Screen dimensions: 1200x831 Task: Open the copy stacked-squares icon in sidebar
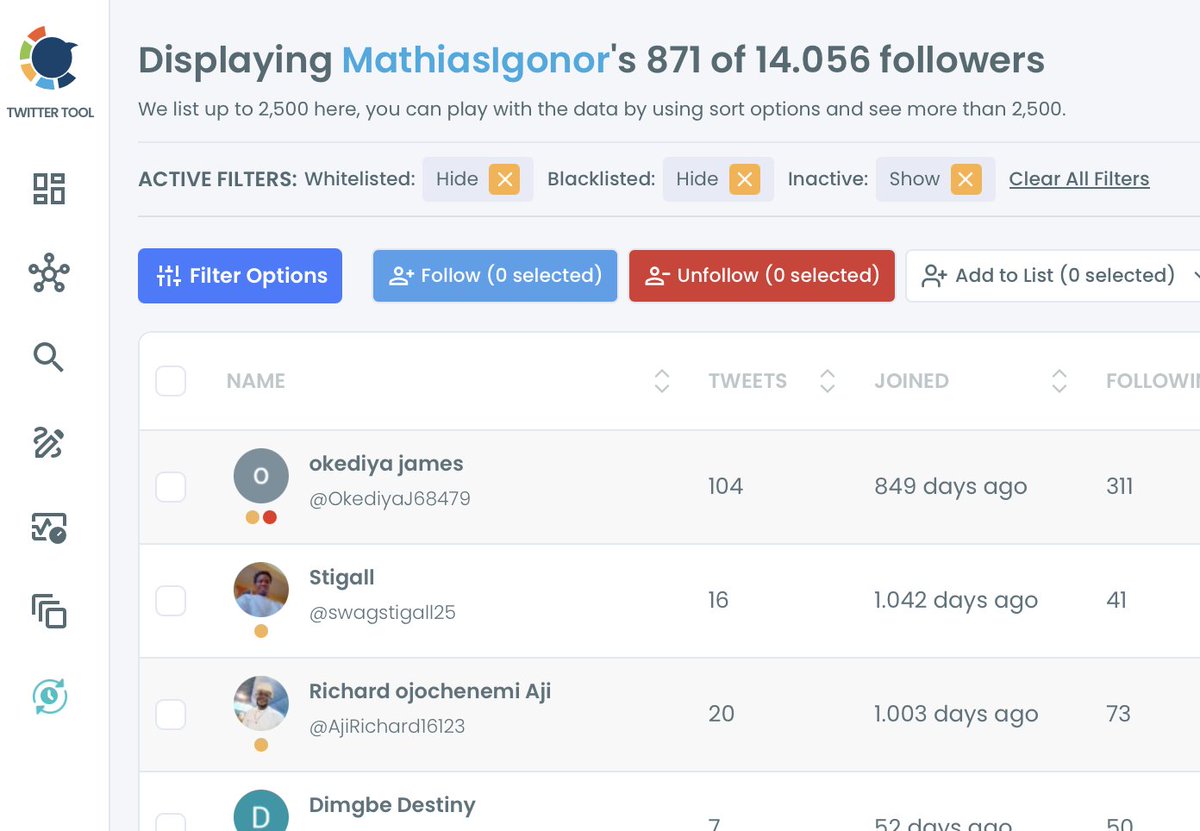(49, 611)
